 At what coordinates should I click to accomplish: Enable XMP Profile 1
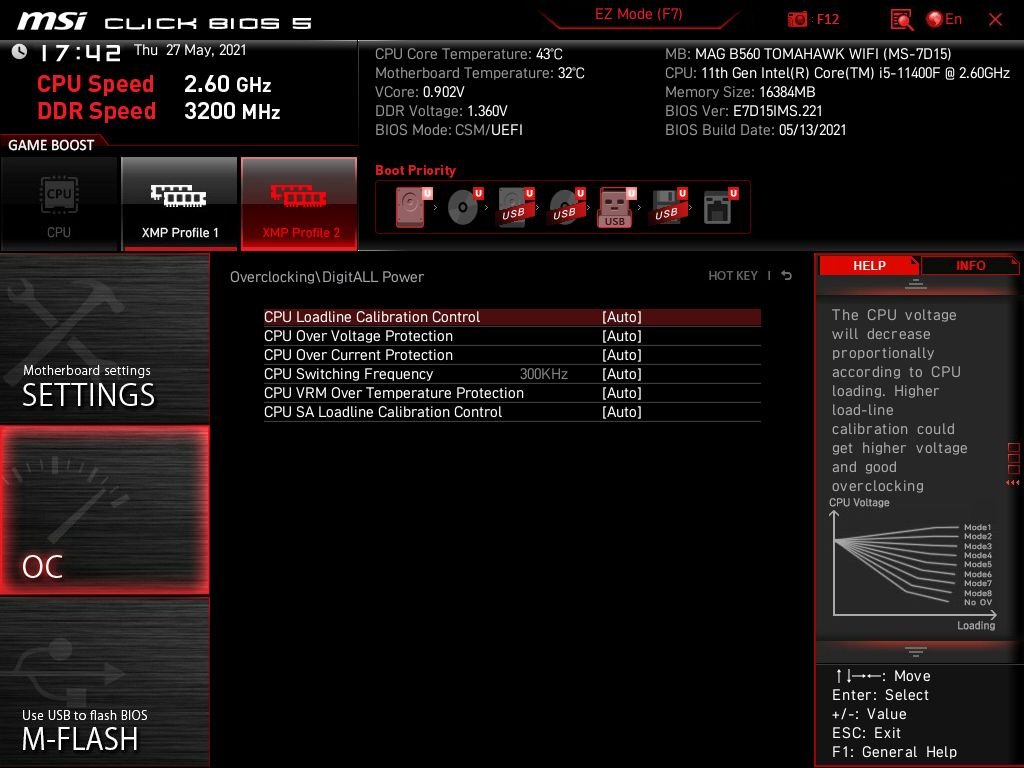point(180,204)
